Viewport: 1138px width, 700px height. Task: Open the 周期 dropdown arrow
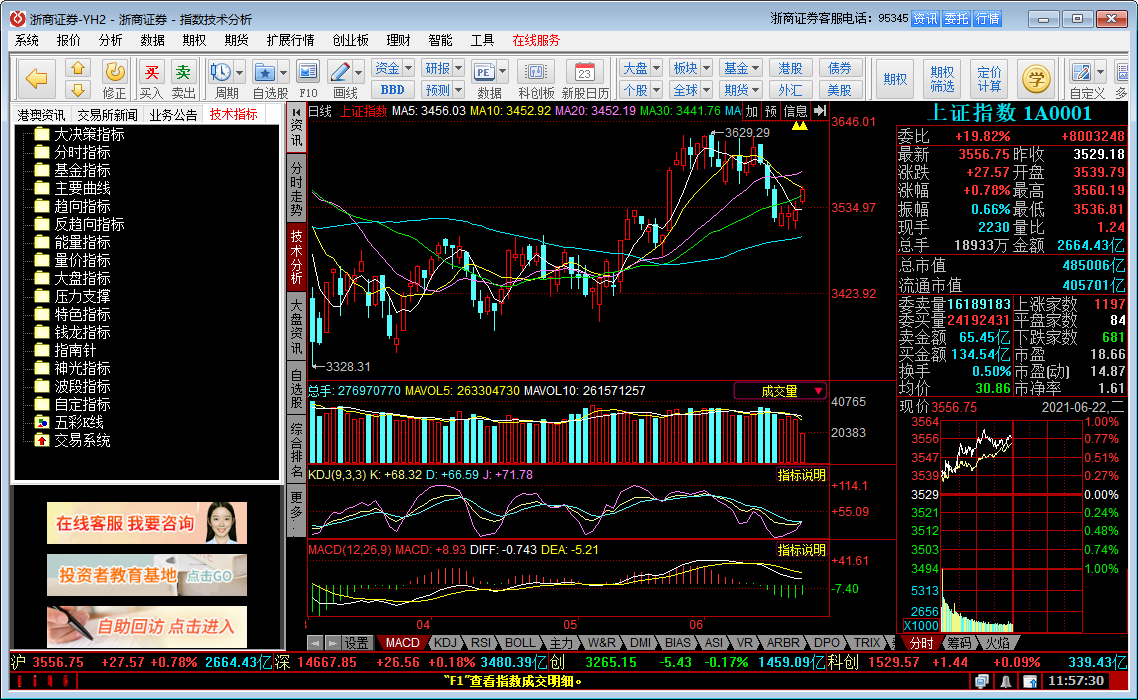[x=240, y=72]
